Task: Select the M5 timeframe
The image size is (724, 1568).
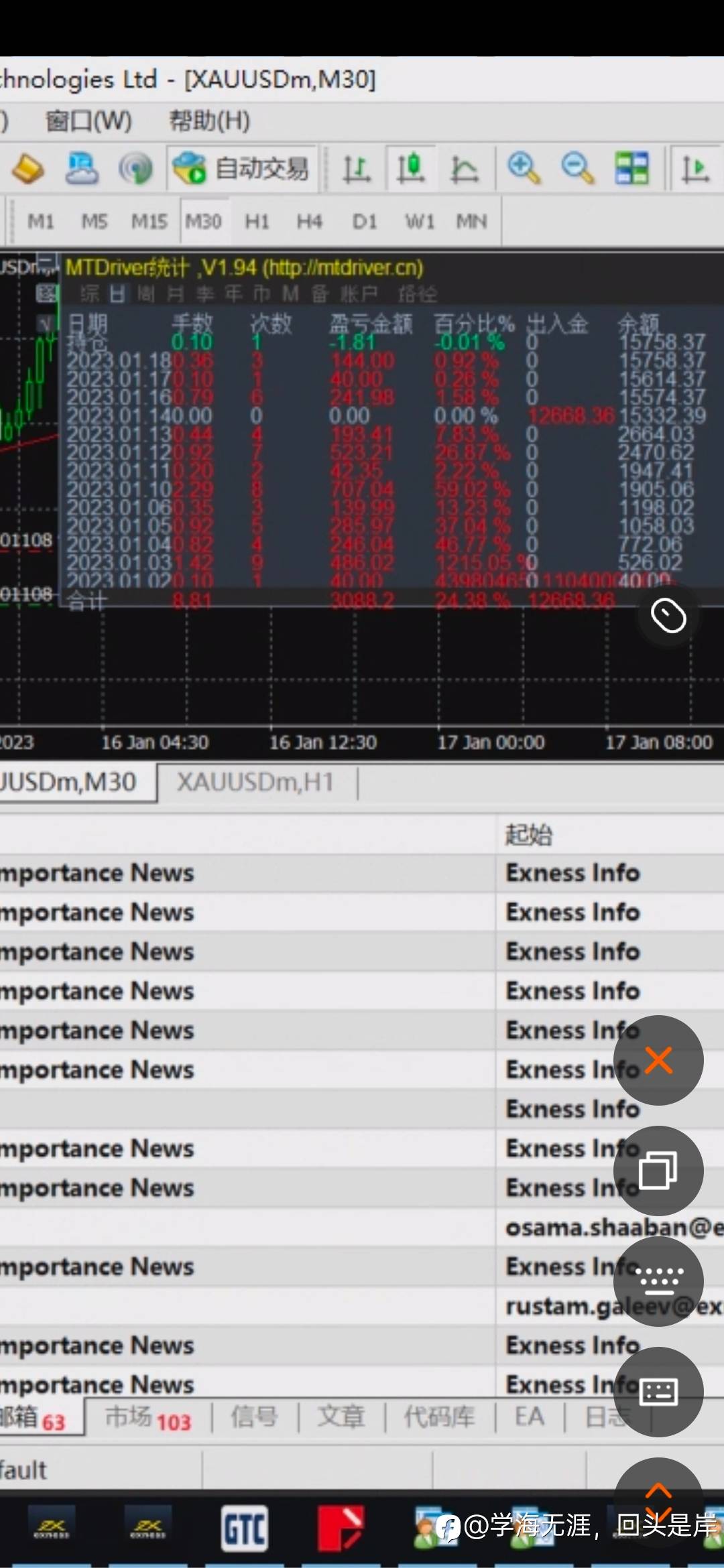Action: (95, 221)
